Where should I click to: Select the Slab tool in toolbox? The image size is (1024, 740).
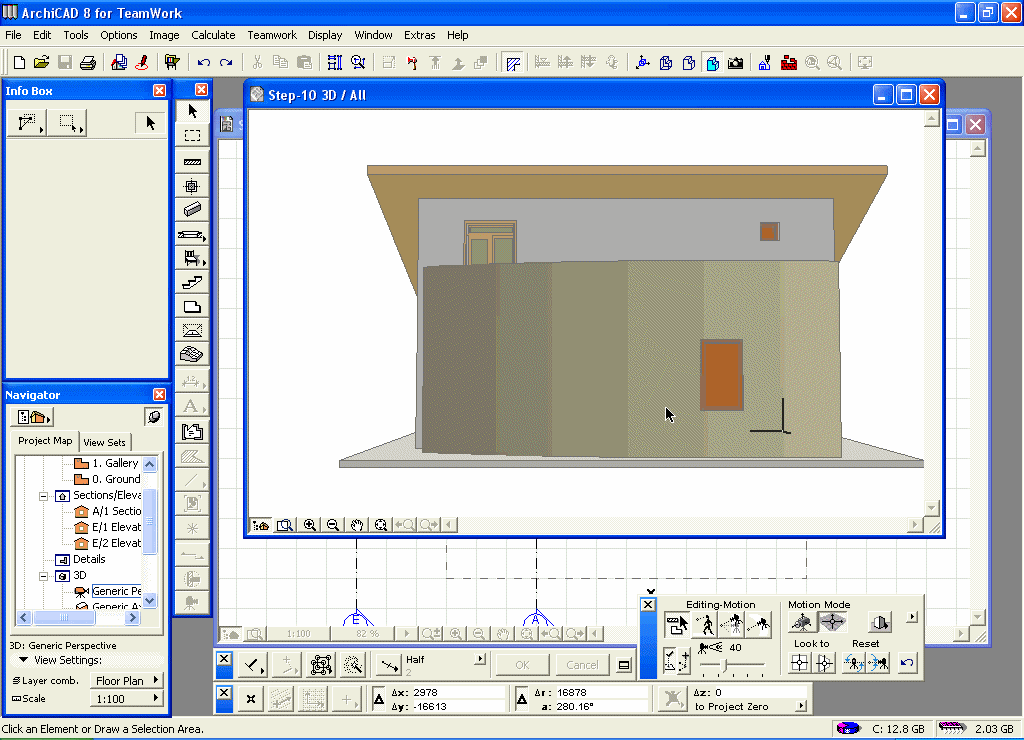point(193,307)
